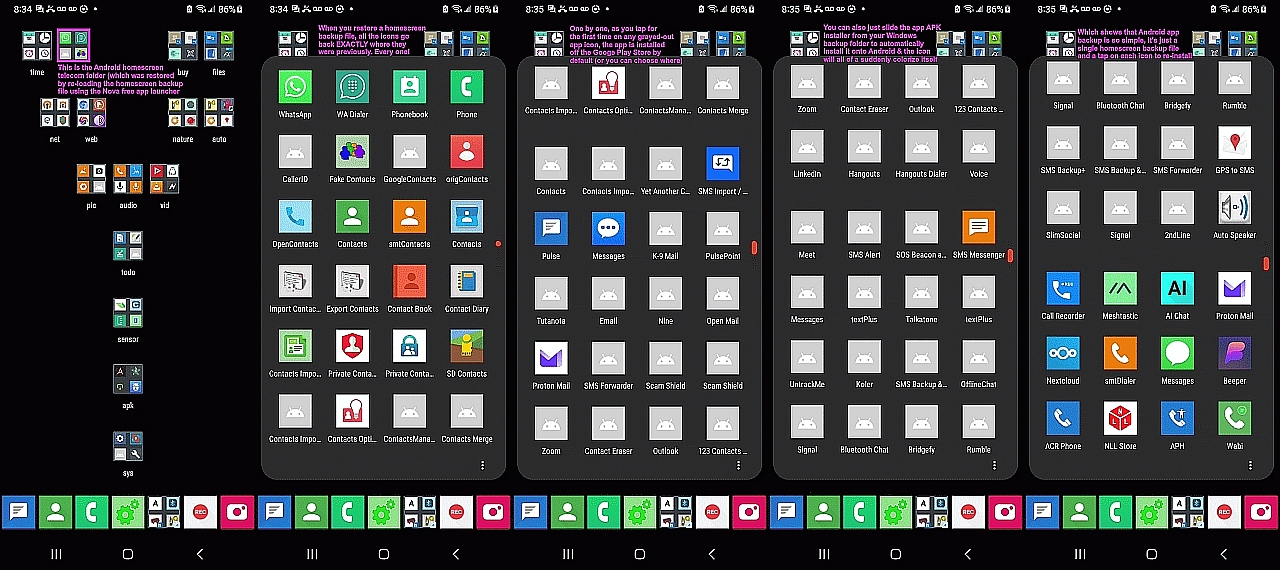Expand the 'time' home screen folder
Viewport: 1280px width, 570px height.
pos(37,45)
